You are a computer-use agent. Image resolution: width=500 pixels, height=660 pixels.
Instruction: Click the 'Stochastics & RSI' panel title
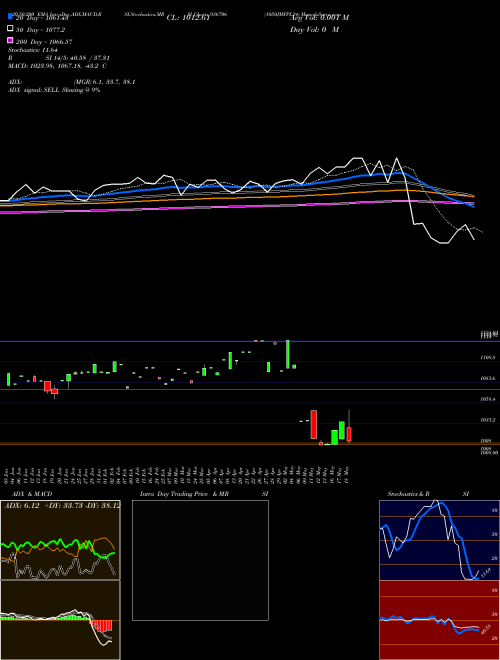click(428, 494)
